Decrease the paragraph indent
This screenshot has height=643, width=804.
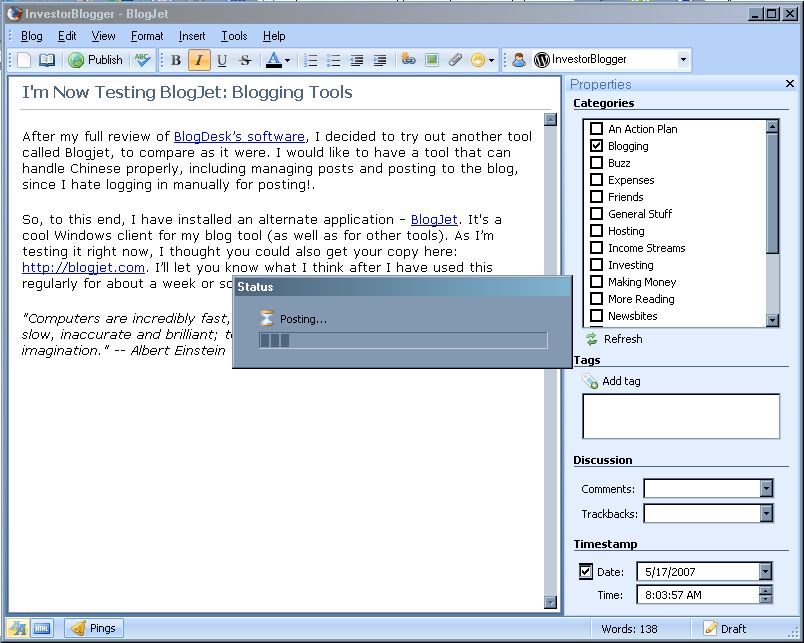(x=356, y=60)
